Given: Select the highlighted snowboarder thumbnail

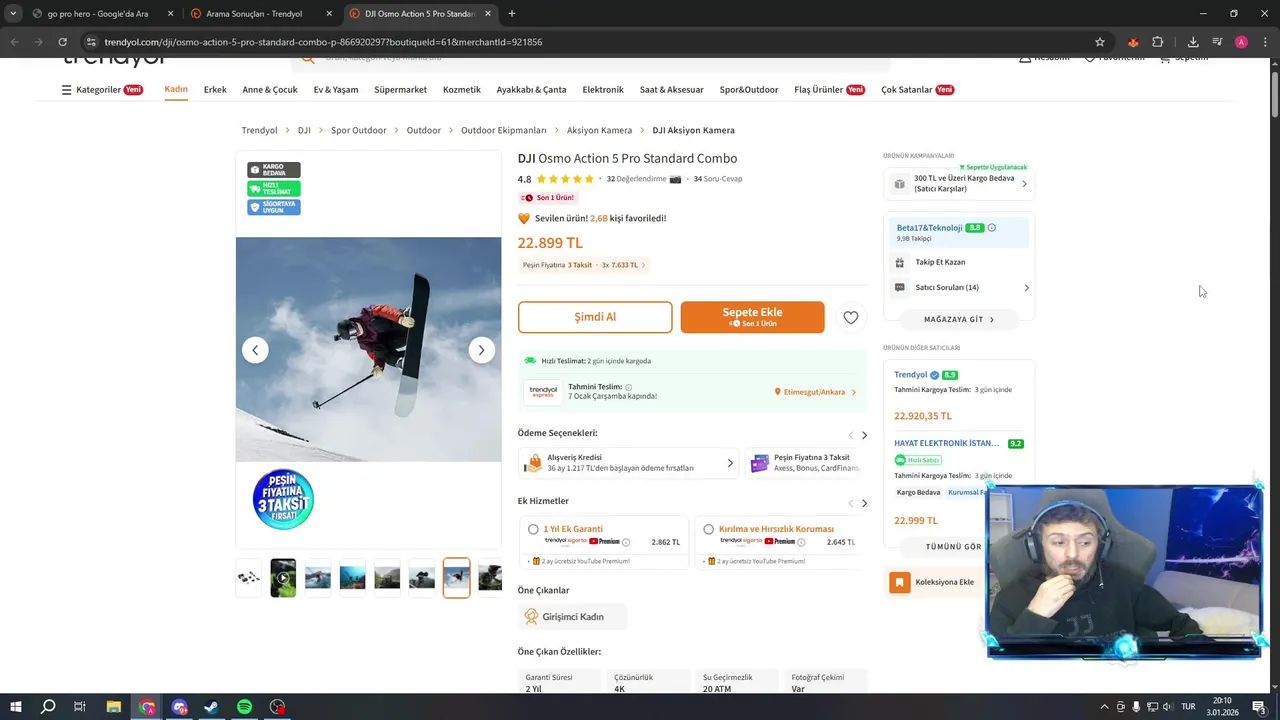Looking at the screenshot, I should [x=456, y=578].
